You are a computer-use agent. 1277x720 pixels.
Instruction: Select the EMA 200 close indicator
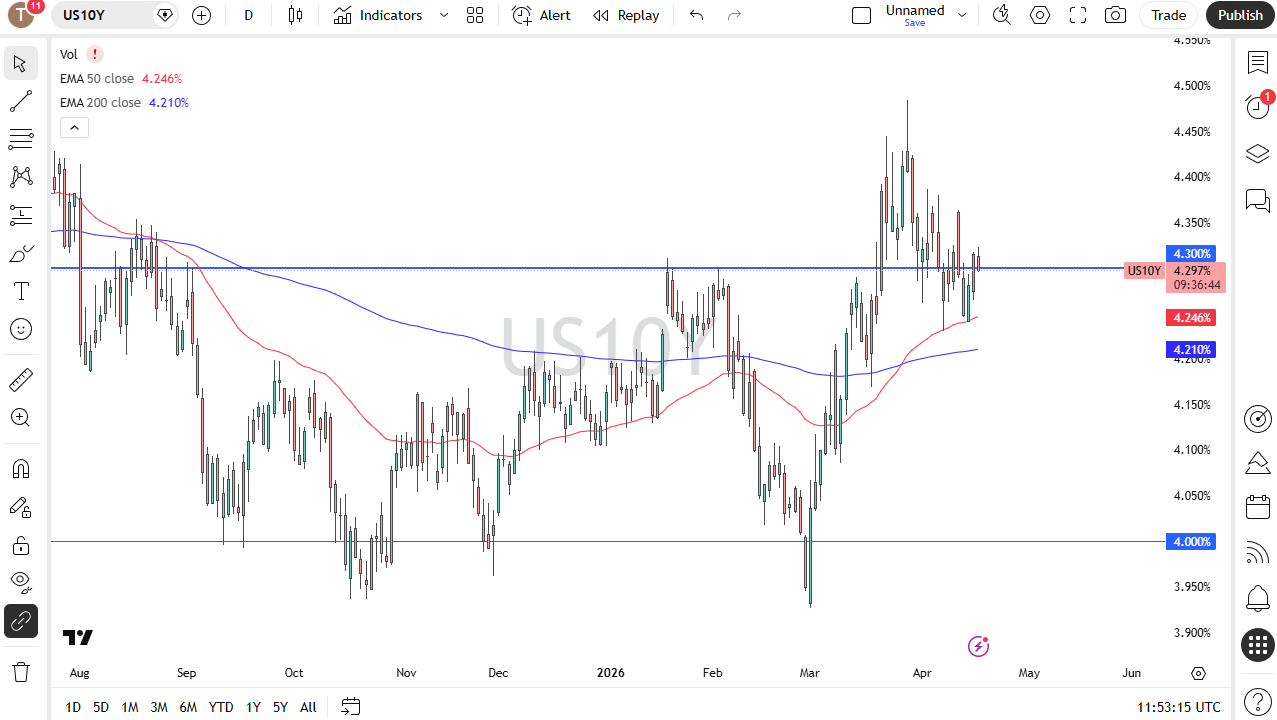101,102
